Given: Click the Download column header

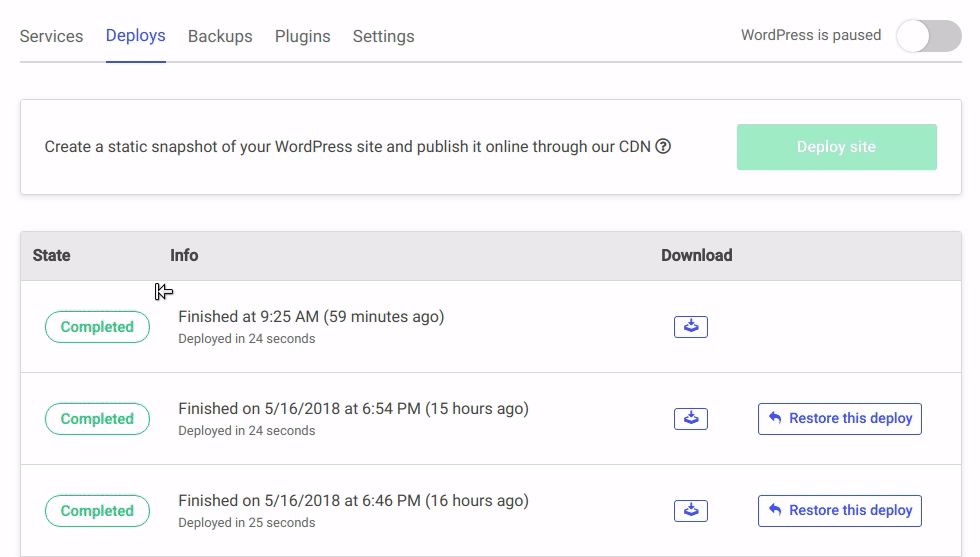Looking at the screenshot, I should point(696,256).
